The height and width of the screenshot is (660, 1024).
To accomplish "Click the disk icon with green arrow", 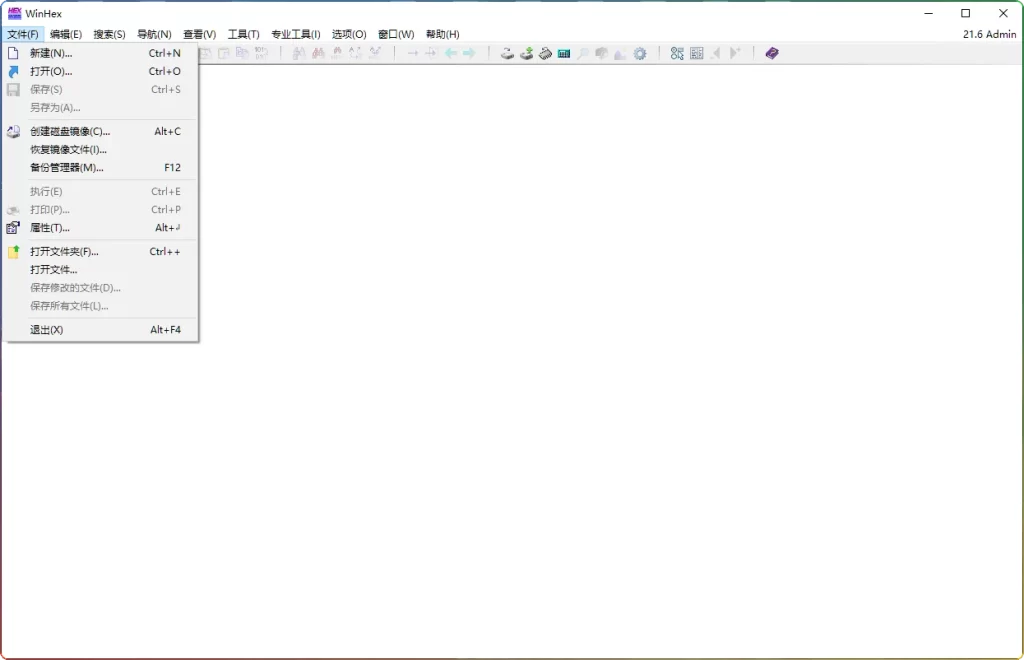I will point(526,54).
